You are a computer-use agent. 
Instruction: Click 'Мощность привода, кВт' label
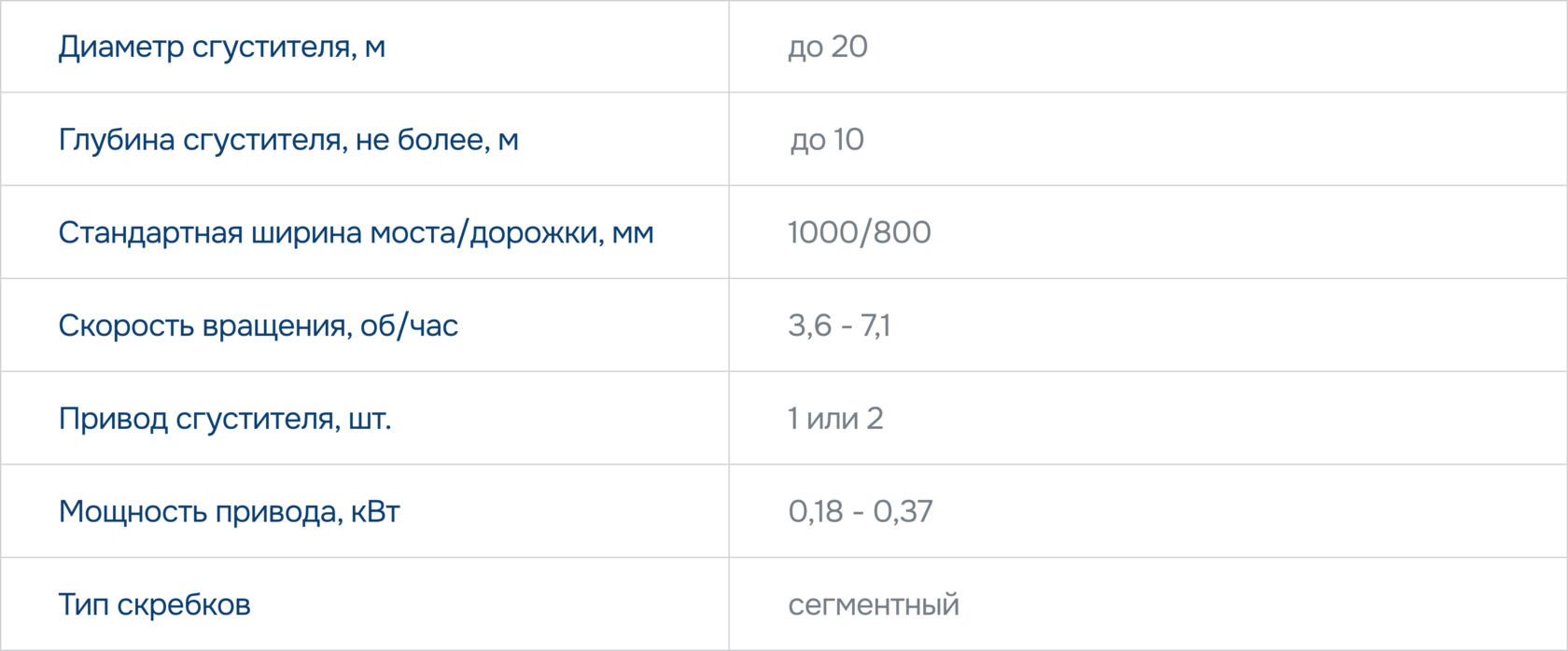(229, 512)
